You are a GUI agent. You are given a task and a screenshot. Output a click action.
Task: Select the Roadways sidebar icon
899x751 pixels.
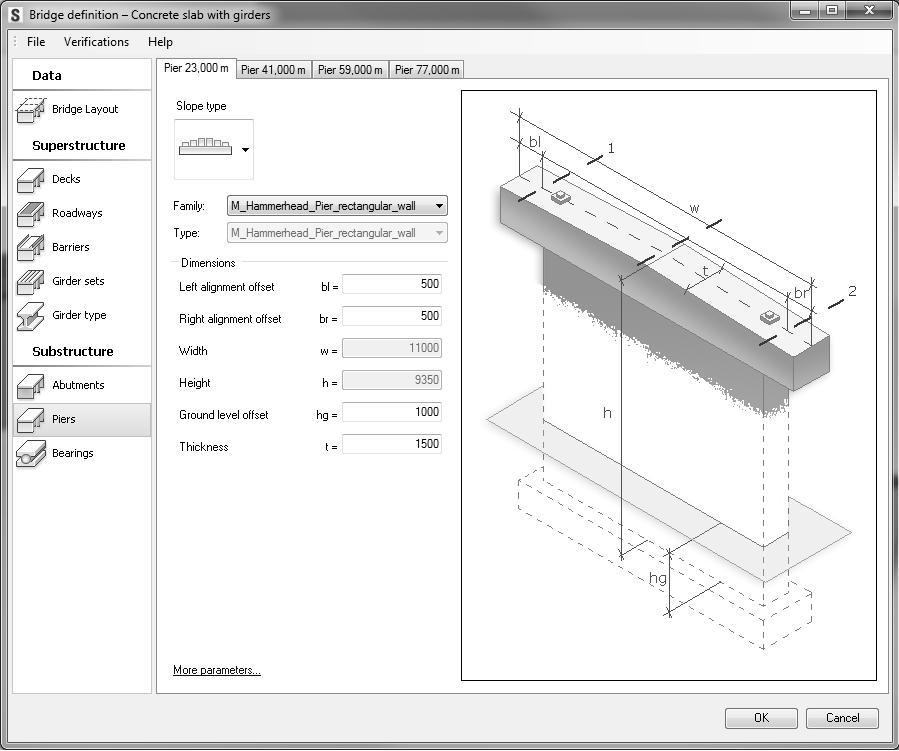pyautogui.click(x=31, y=214)
